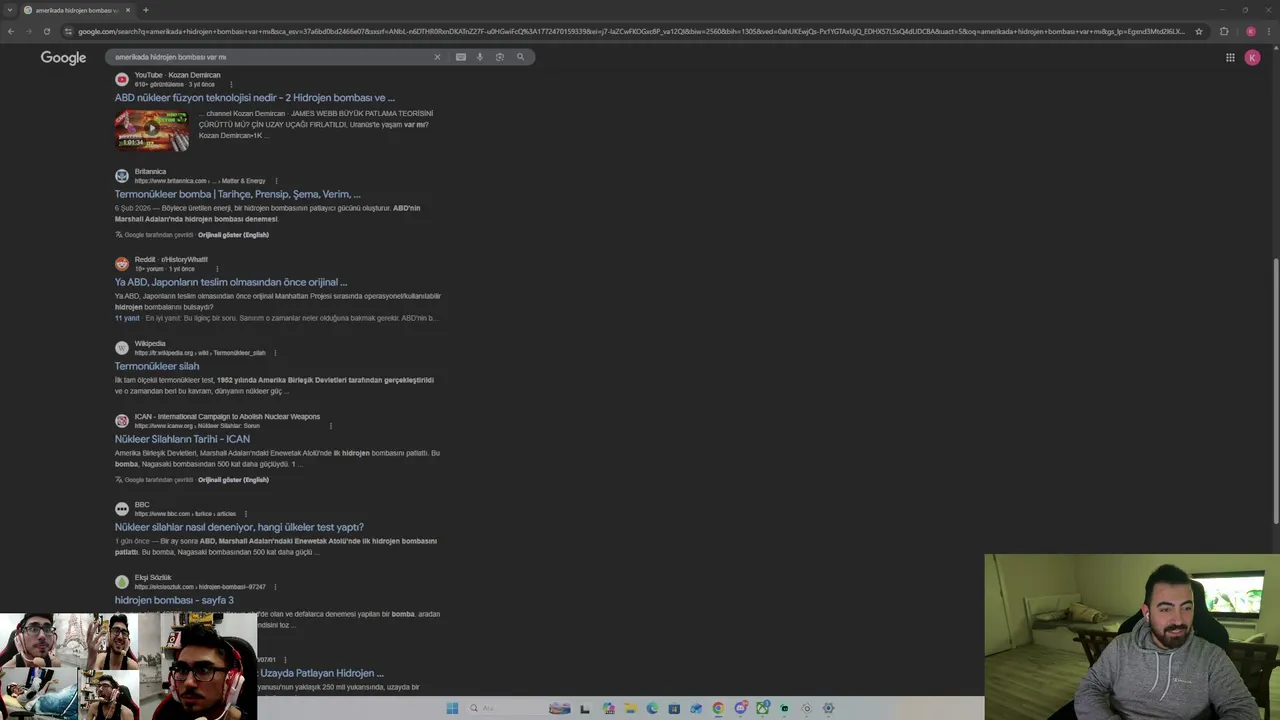Open the Google apps grid

1230,58
